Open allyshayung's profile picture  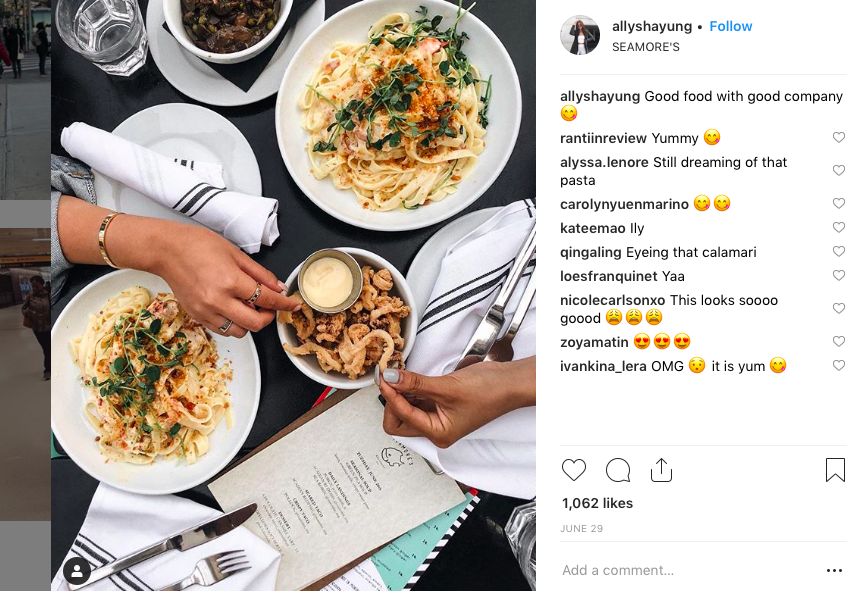click(x=580, y=35)
